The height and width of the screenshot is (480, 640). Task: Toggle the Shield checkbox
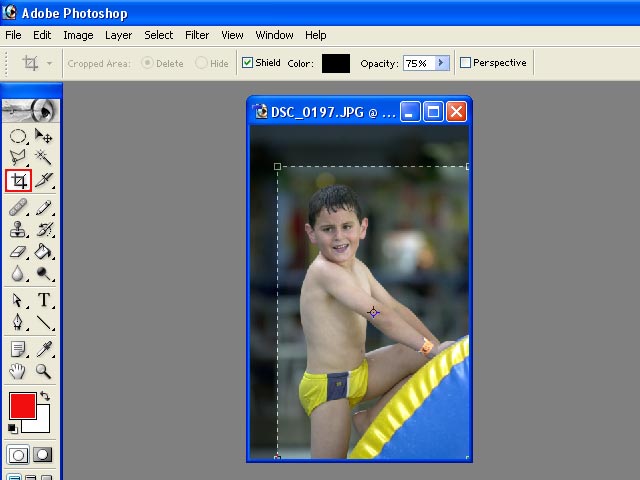pyautogui.click(x=247, y=63)
